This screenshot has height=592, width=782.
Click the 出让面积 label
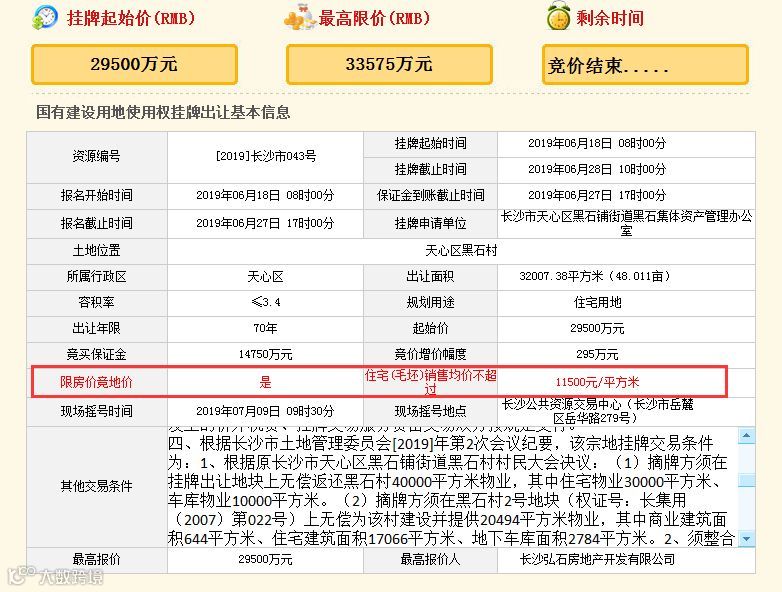coord(430,277)
